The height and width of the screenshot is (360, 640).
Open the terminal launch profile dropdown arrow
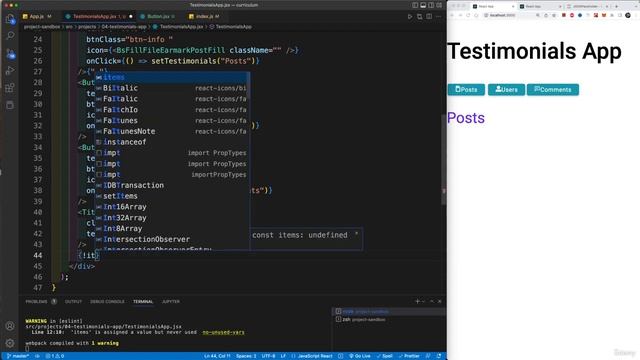423,301
